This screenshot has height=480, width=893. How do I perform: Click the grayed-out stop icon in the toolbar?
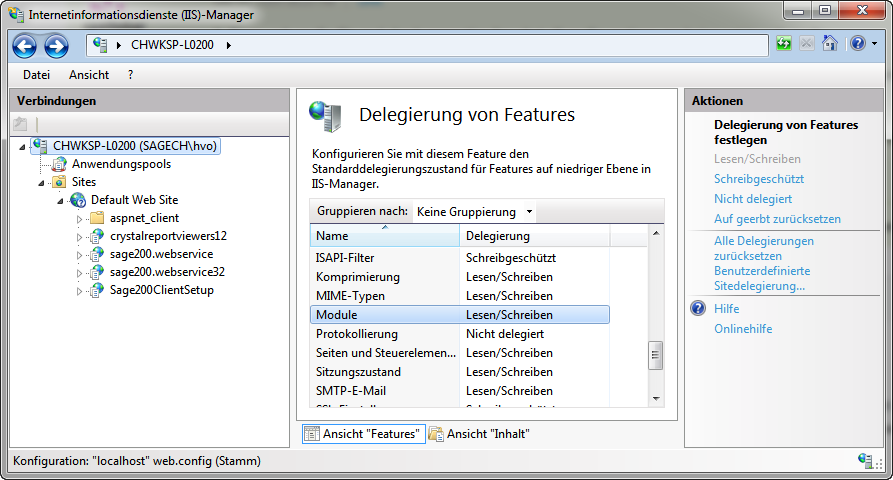click(x=807, y=43)
